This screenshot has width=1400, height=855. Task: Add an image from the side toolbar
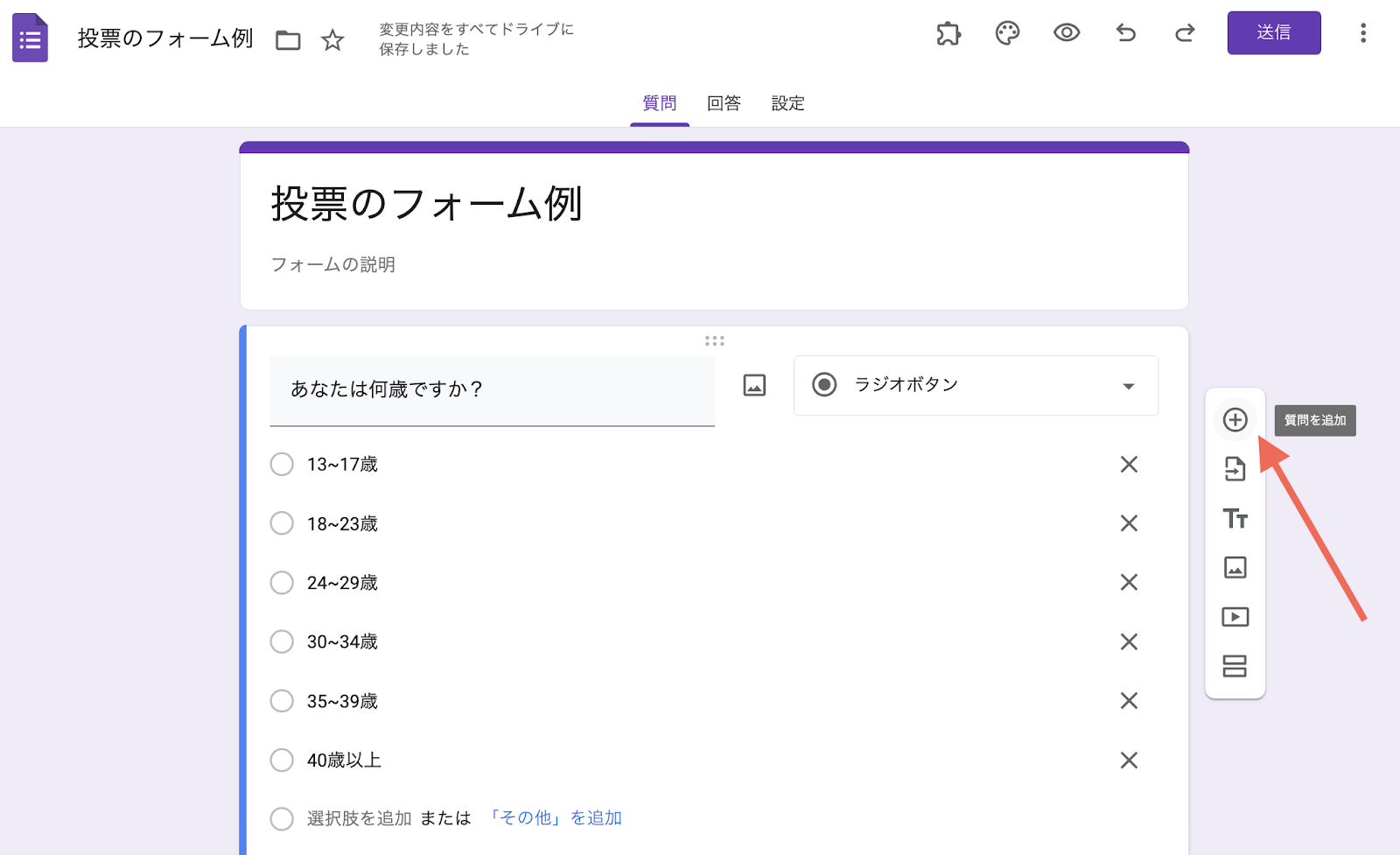point(1235,568)
